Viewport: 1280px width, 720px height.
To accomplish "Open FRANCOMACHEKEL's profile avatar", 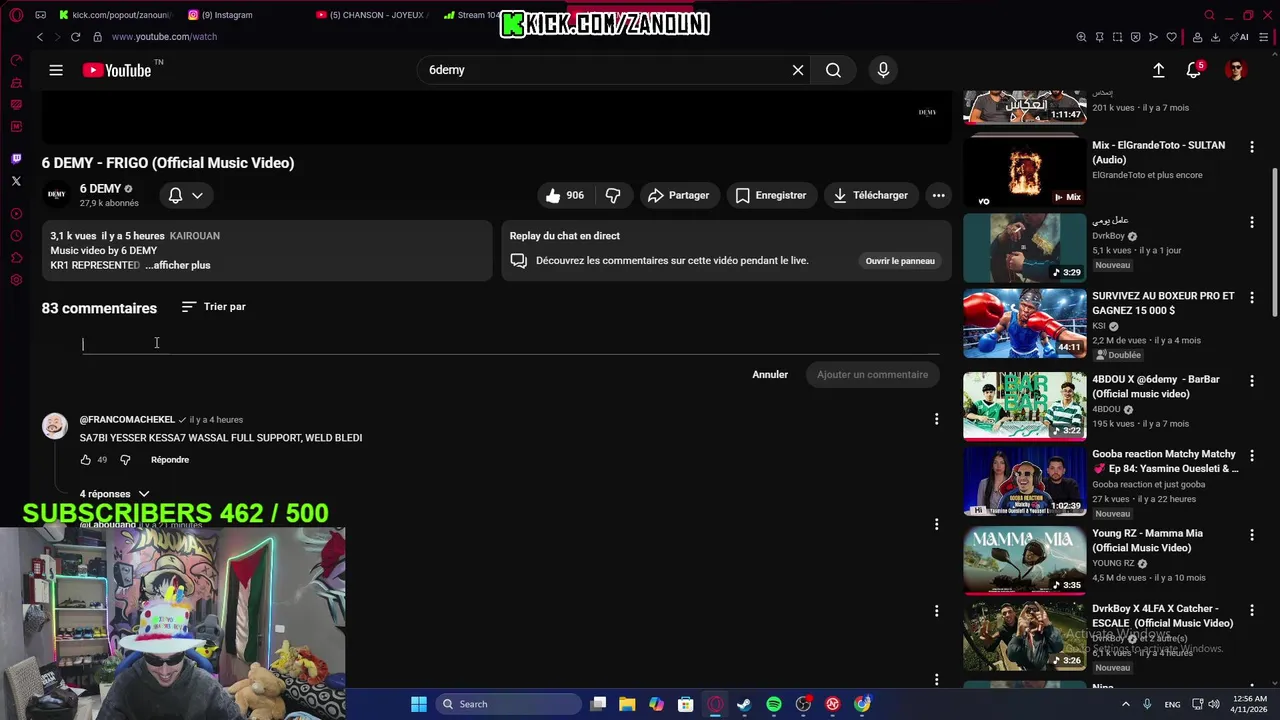I will pyautogui.click(x=55, y=426).
